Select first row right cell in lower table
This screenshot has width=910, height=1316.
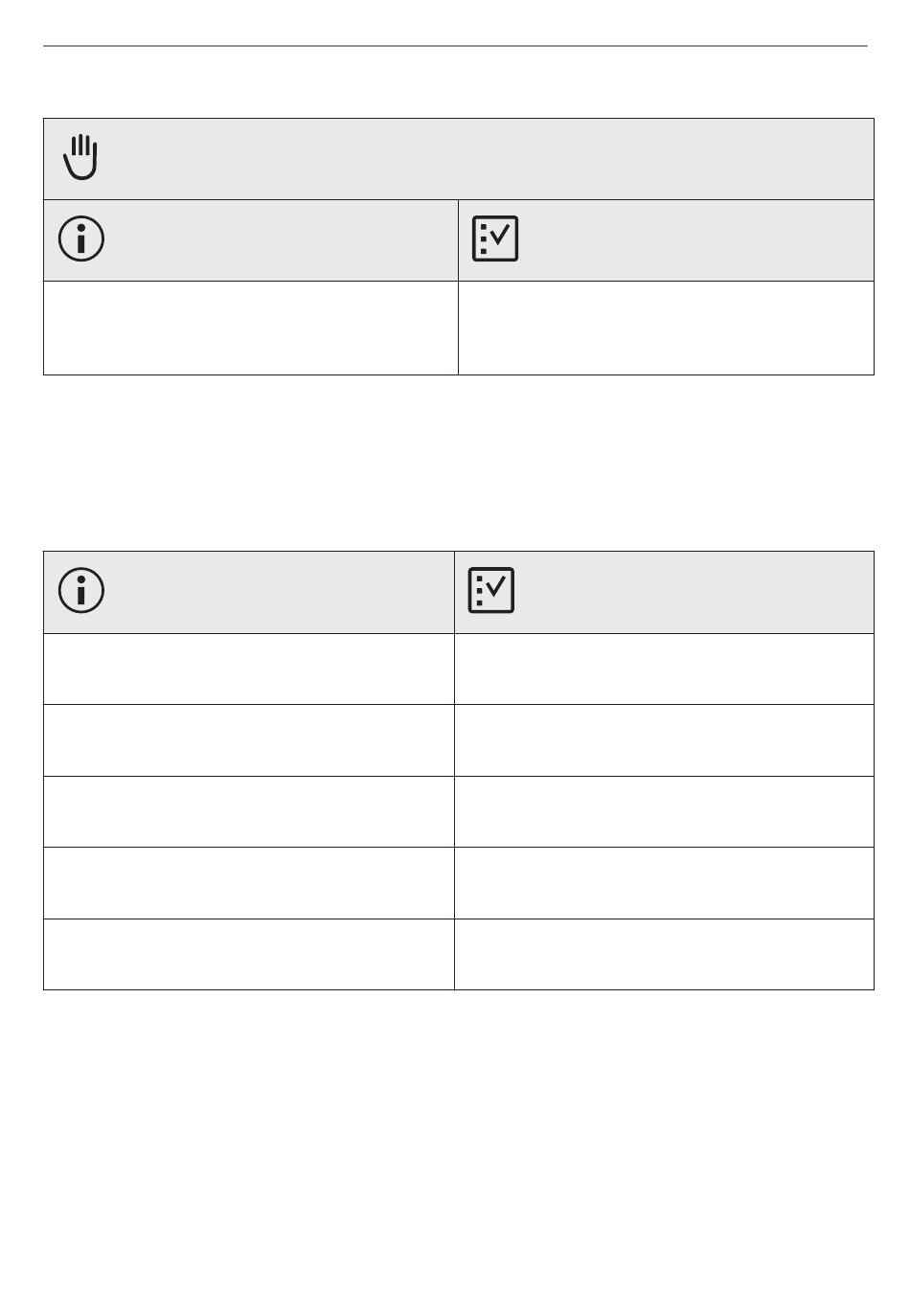[664, 669]
